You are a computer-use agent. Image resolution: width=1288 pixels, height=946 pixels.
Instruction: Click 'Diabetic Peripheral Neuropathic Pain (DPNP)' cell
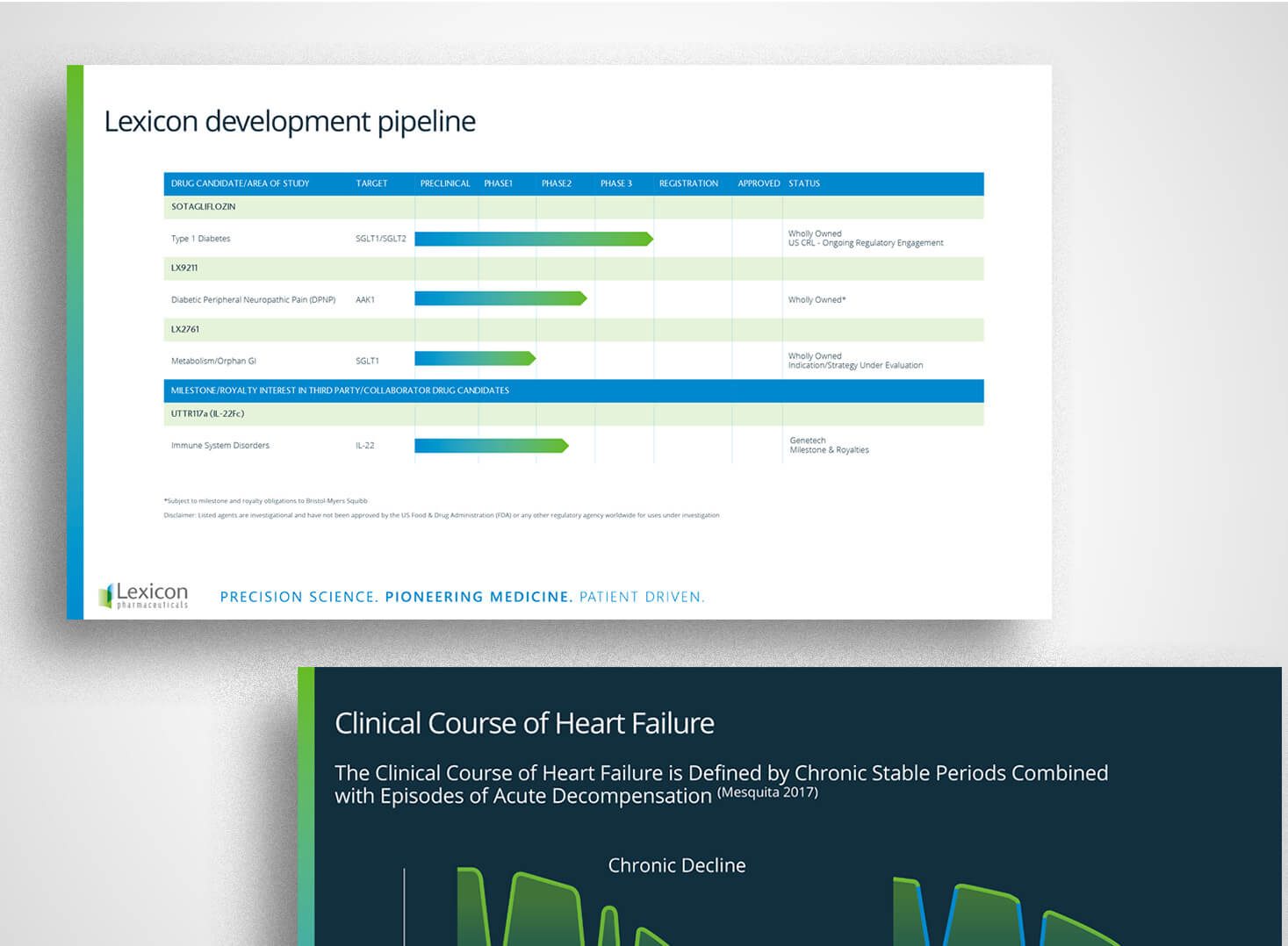[x=253, y=300]
